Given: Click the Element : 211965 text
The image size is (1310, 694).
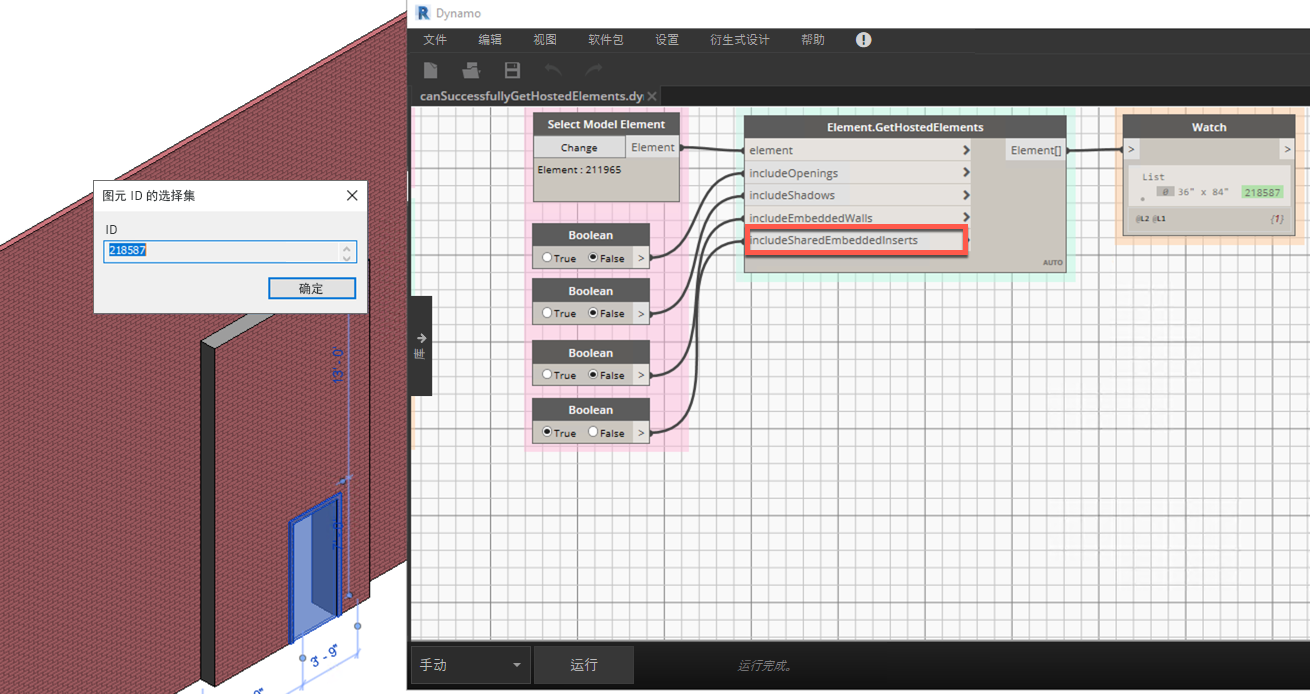Looking at the screenshot, I should click(x=579, y=170).
